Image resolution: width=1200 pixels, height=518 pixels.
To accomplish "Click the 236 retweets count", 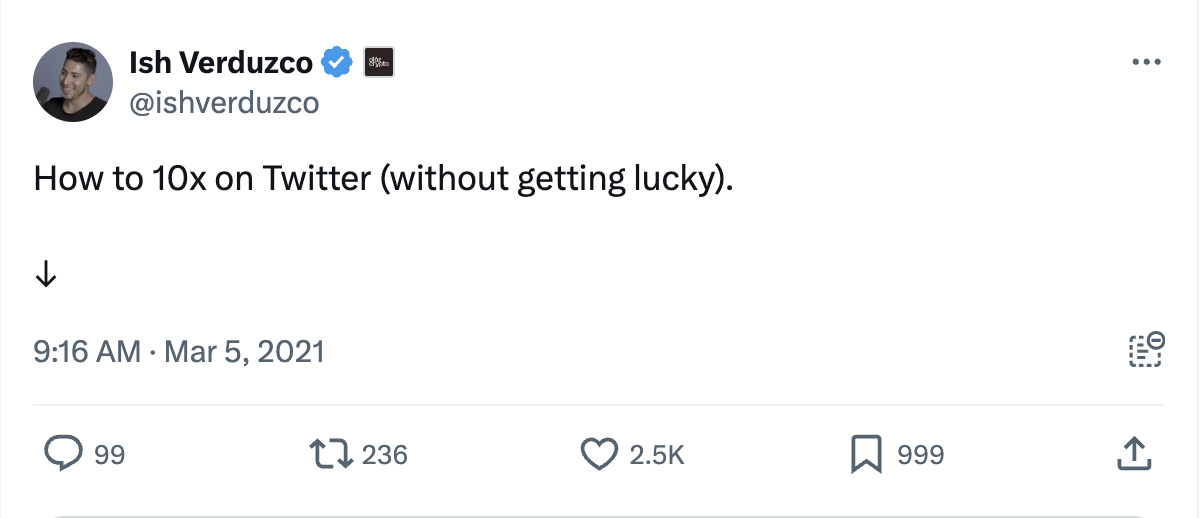I will click(x=385, y=456).
